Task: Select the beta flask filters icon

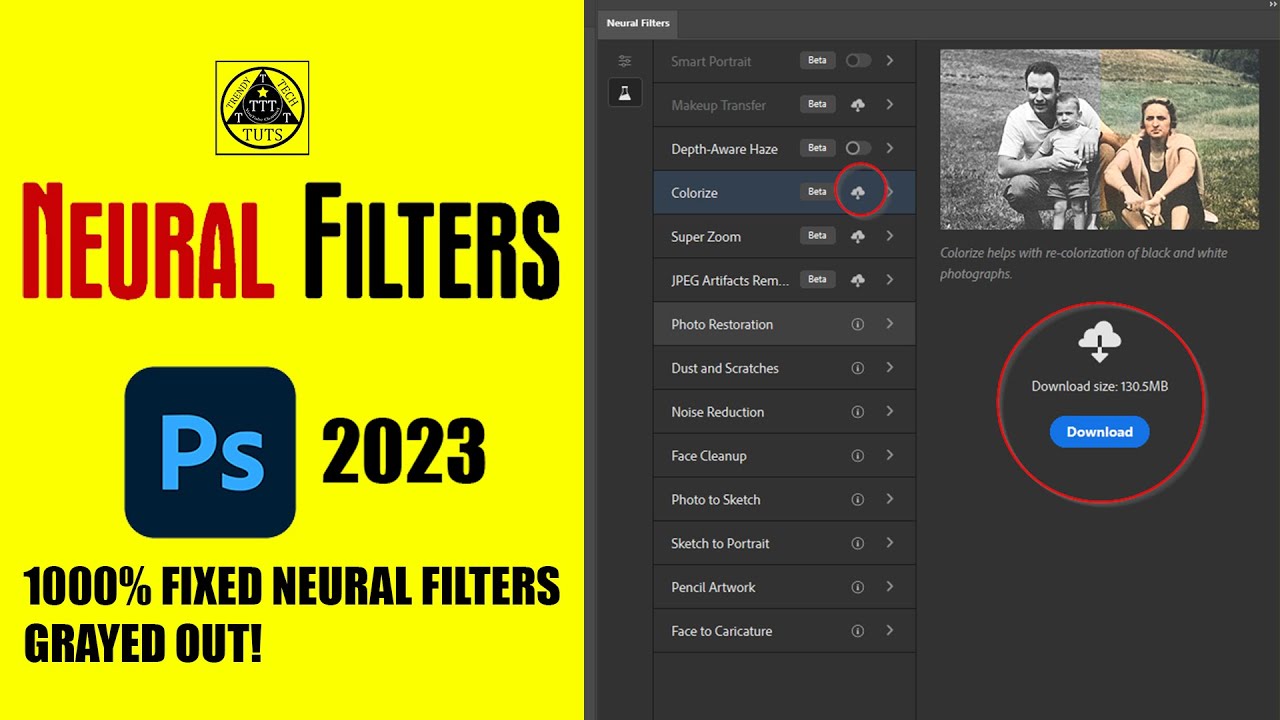Action: tap(625, 92)
